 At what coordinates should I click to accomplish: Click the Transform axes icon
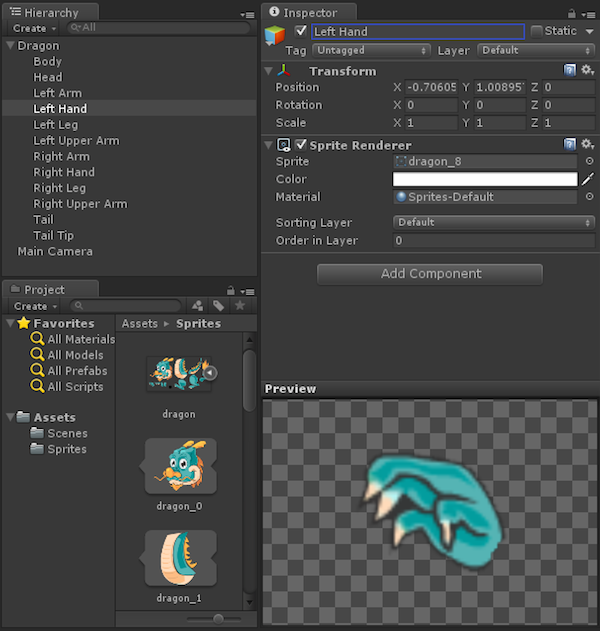[x=284, y=71]
